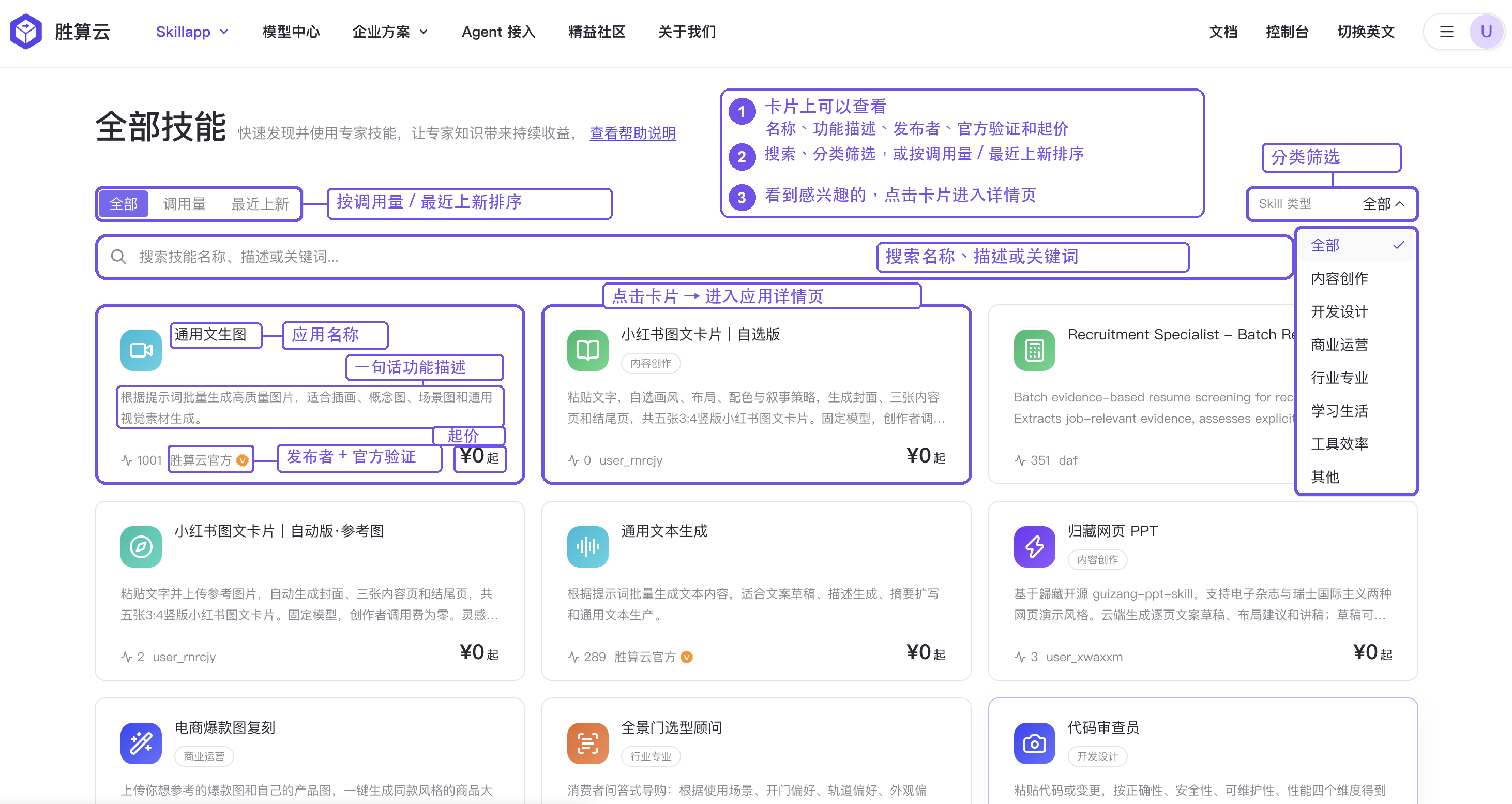
Task: Click the 胜算云 brand name
Action: [x=82, y=32]
